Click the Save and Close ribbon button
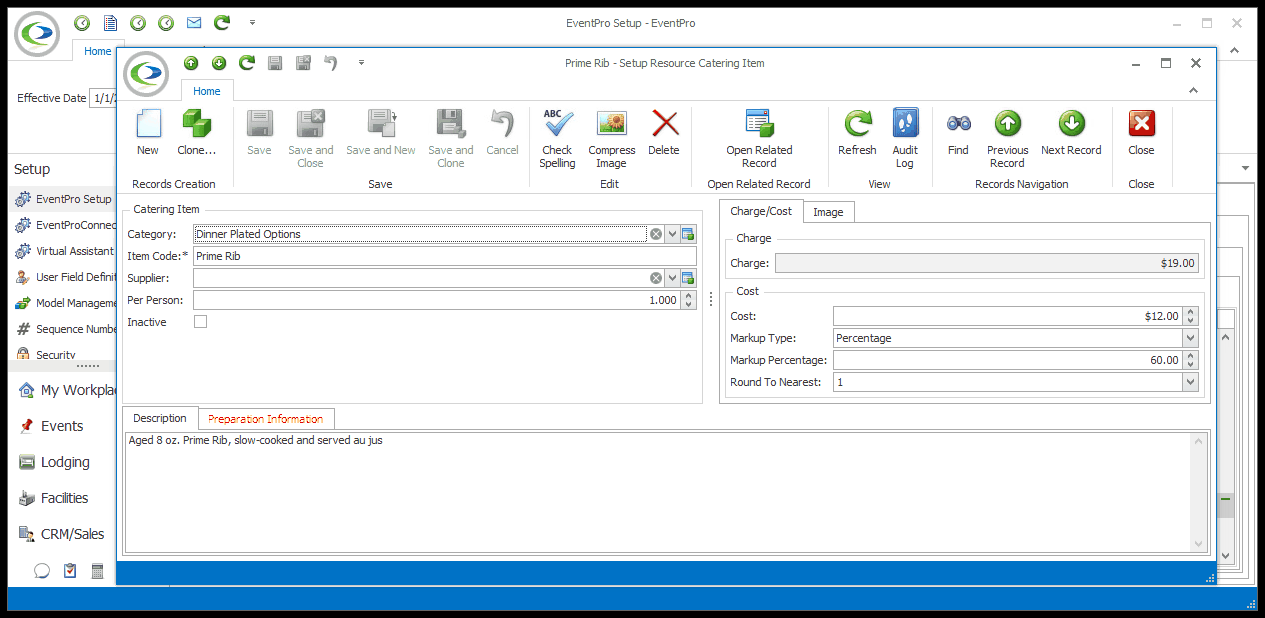 [x=310, y=138]
